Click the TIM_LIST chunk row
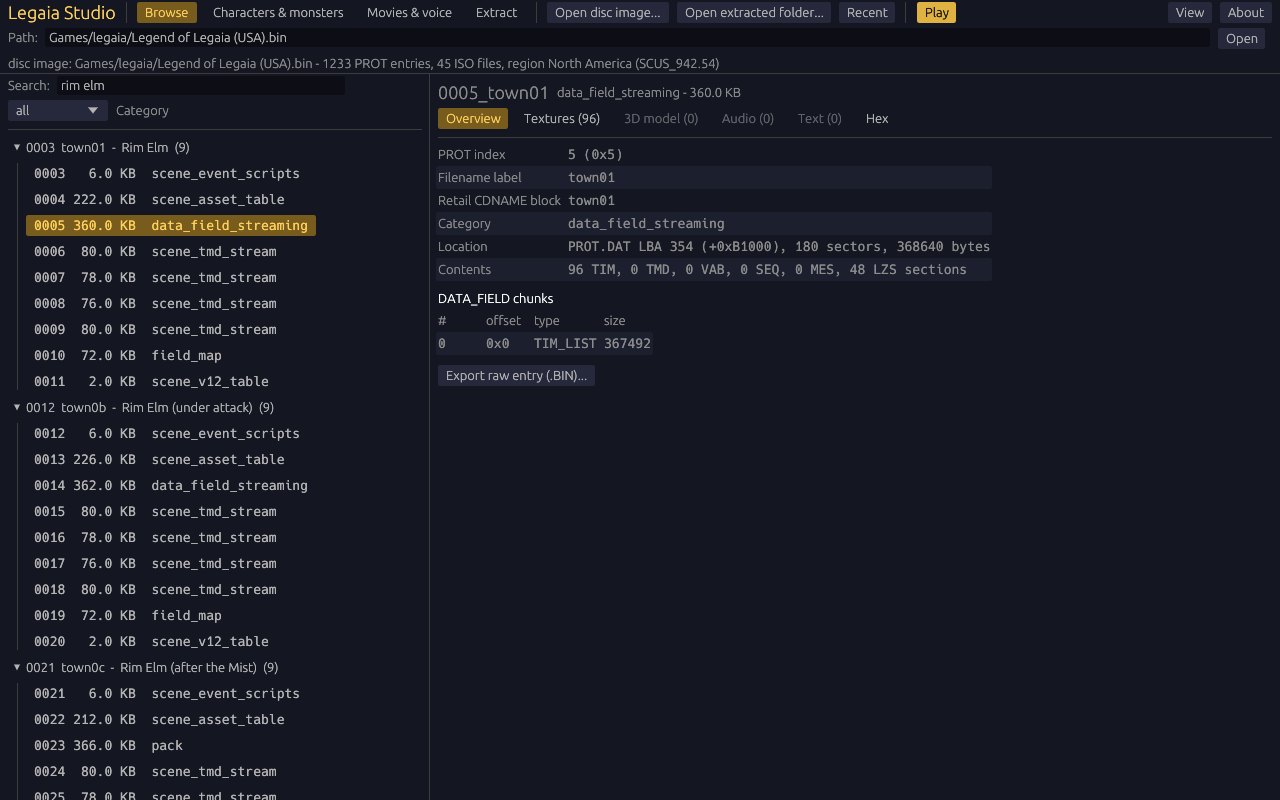The image size is (1280, 800). (545, 343)
